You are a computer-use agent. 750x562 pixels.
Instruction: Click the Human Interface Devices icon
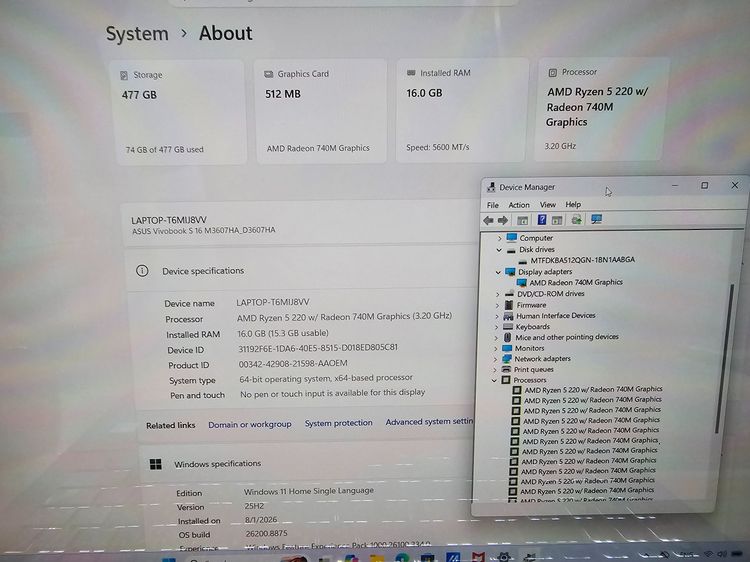508,316
